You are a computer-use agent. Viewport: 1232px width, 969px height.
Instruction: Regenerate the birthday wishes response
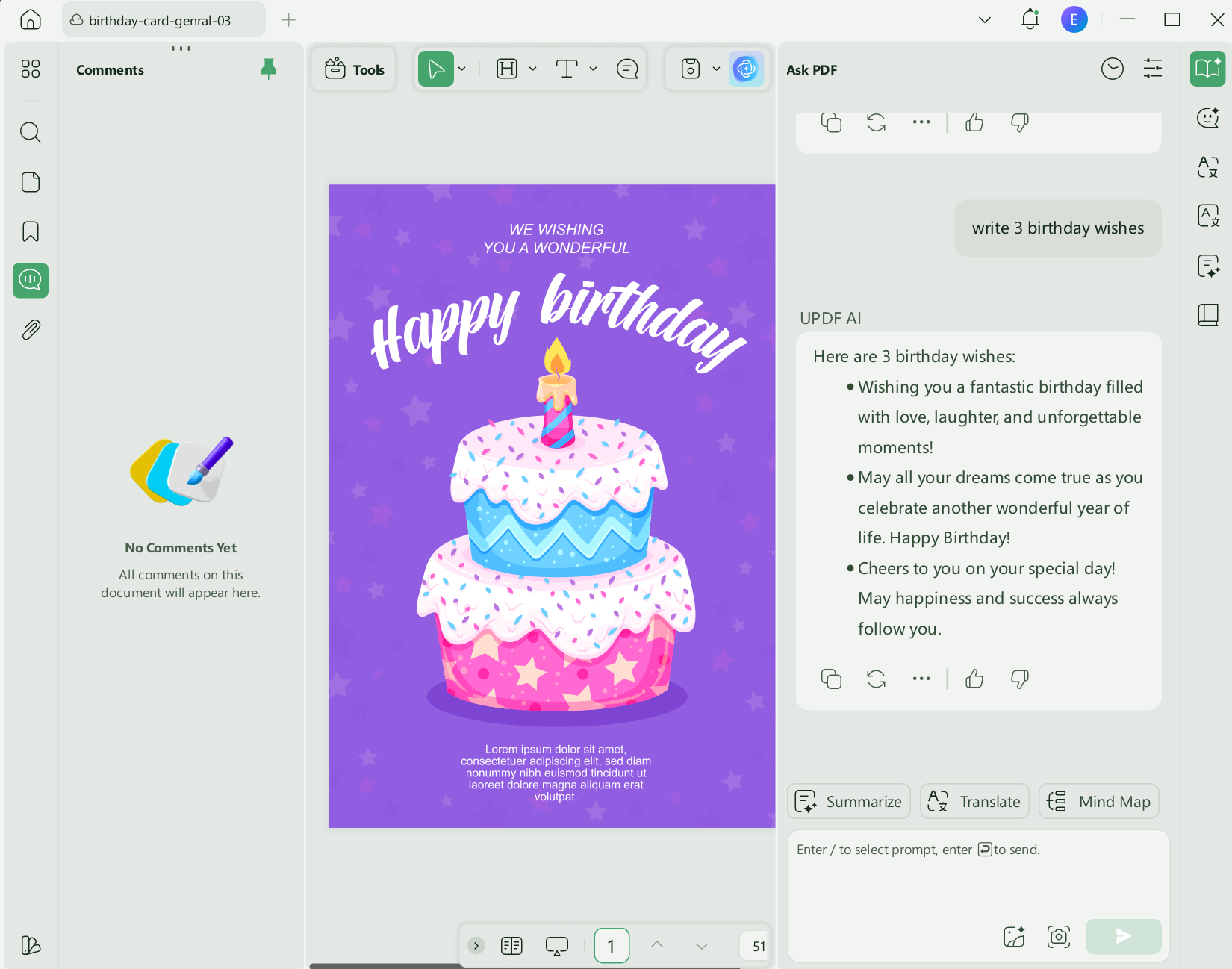[877, 679]
